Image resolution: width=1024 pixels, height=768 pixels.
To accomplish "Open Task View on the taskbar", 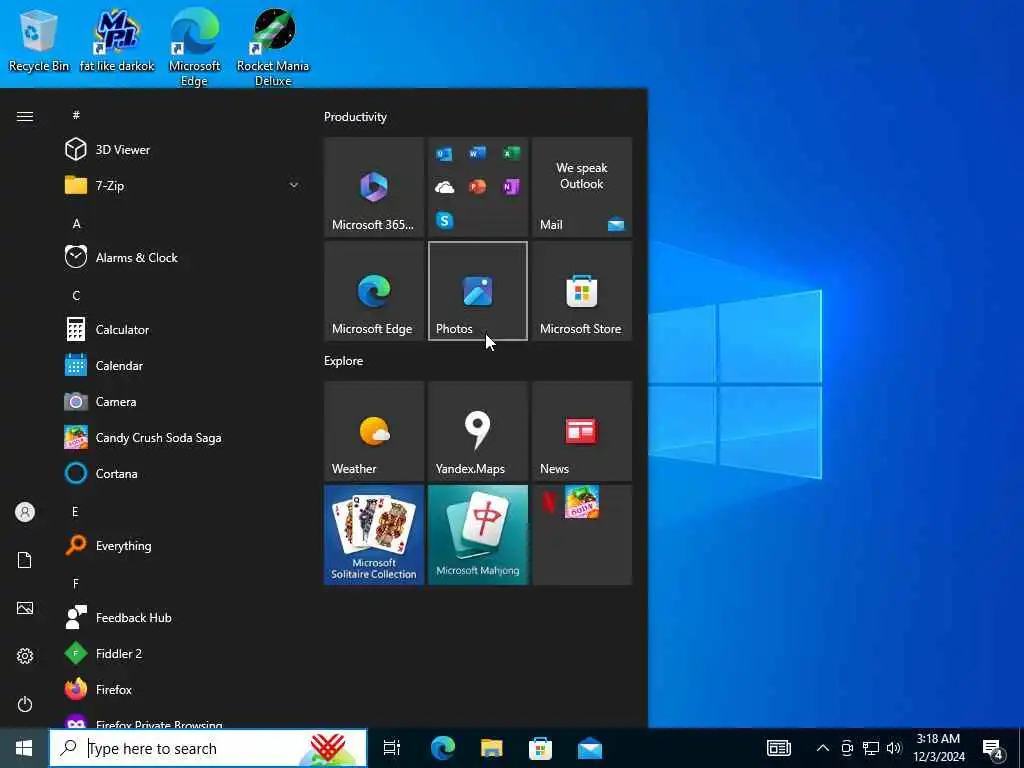I will 392,748.
